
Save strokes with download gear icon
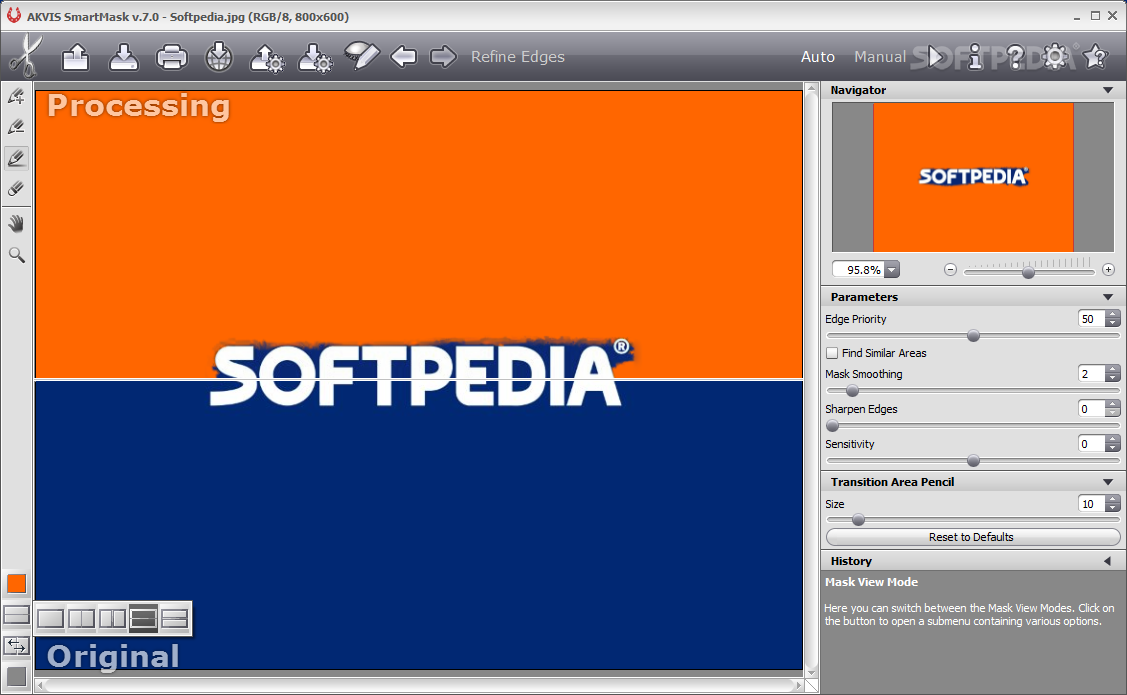pyautogui.click(x=315, y=57)
